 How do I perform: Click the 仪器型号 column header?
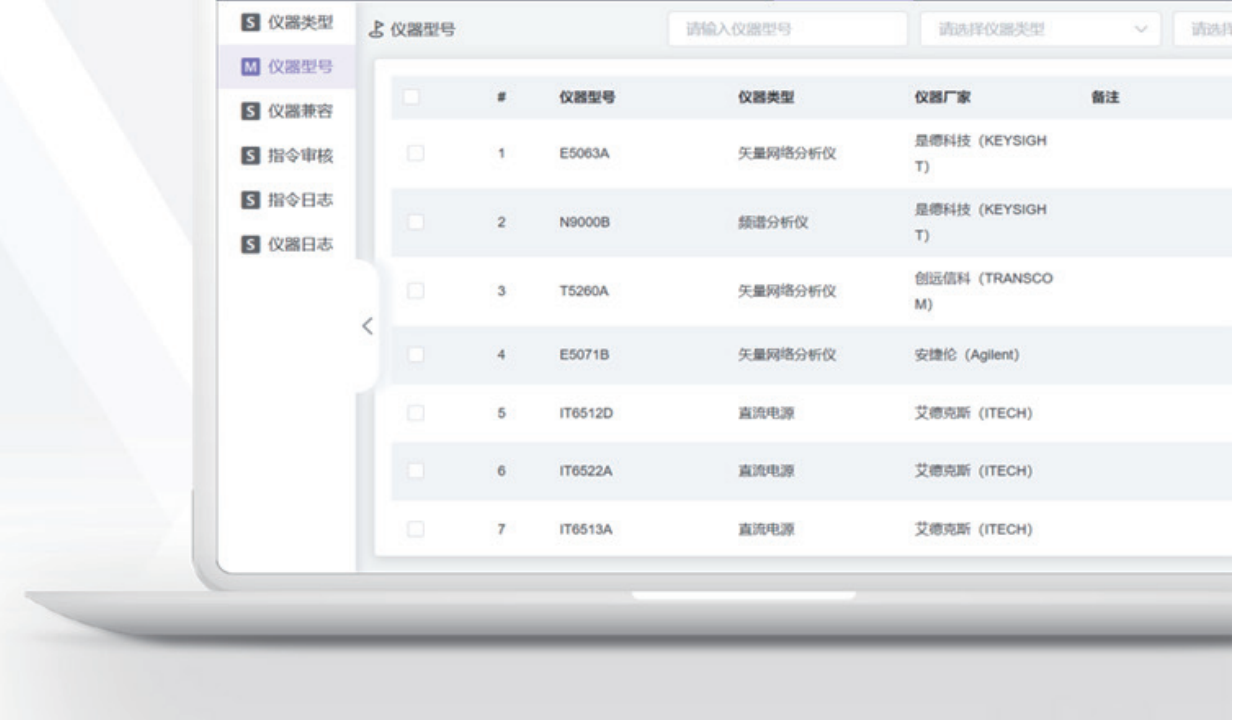pos(586,98)
